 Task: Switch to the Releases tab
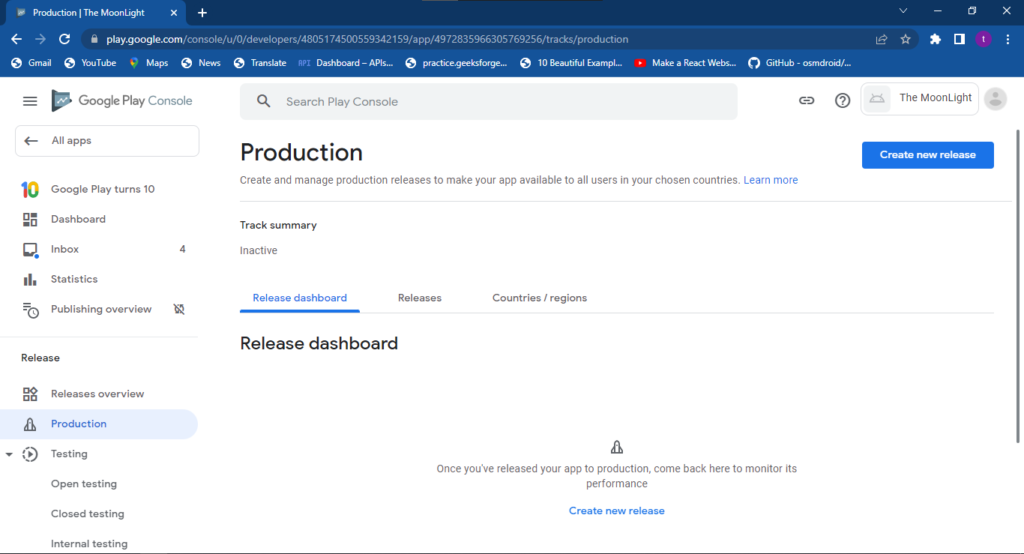(419, 298)
